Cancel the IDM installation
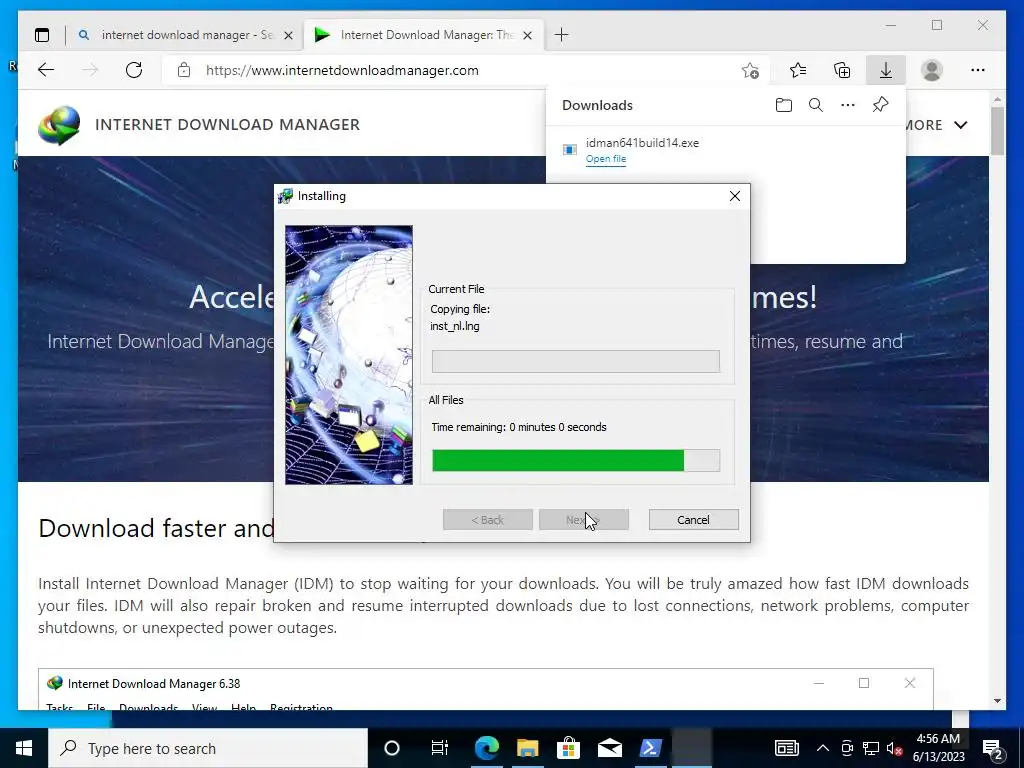Screen dimensions: 1024x768 [694, 520]
